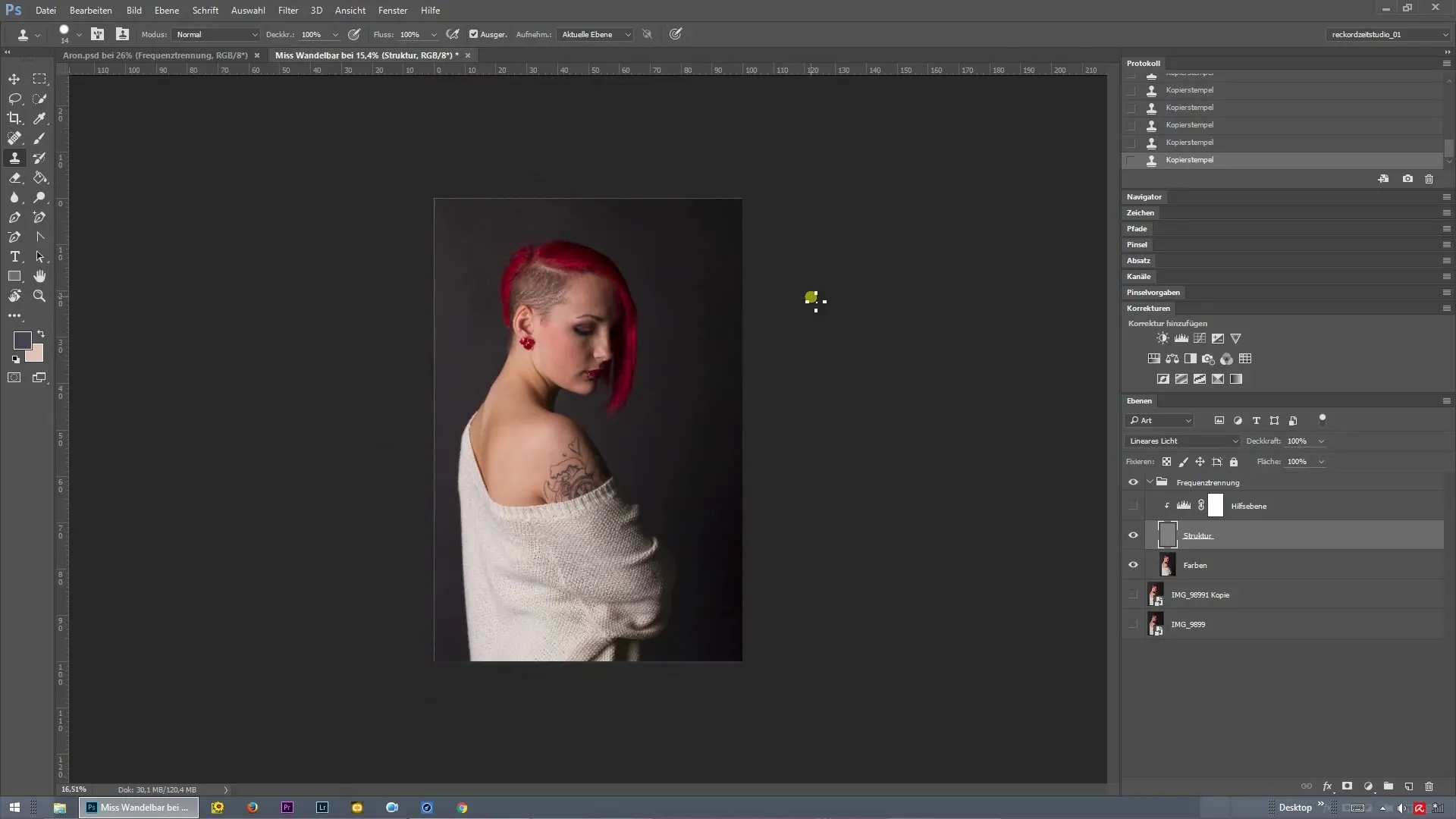Toggle lock transparent pixels

(1167, 462)
